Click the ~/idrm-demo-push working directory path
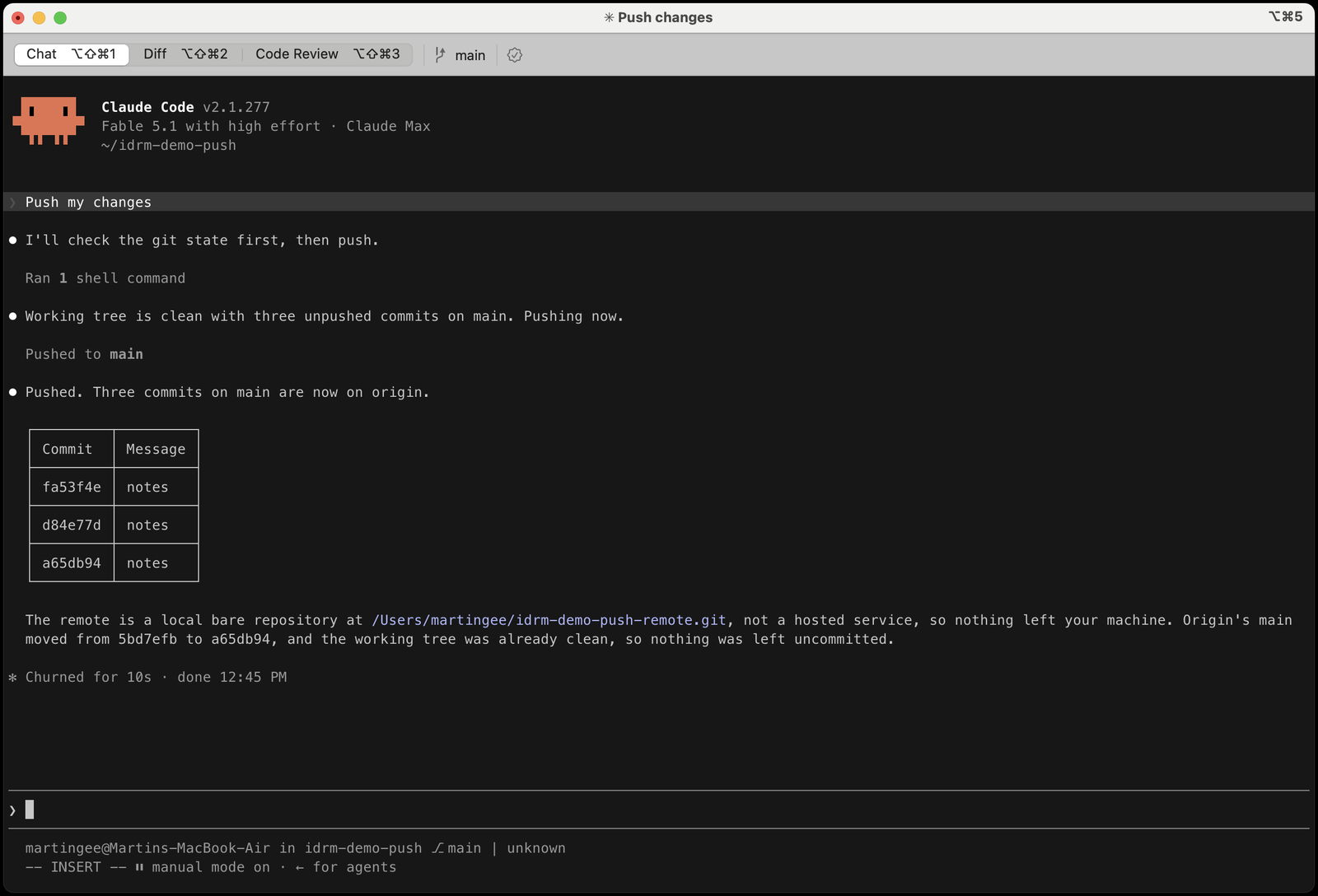 pyautogui.click(x=169, y=145)
